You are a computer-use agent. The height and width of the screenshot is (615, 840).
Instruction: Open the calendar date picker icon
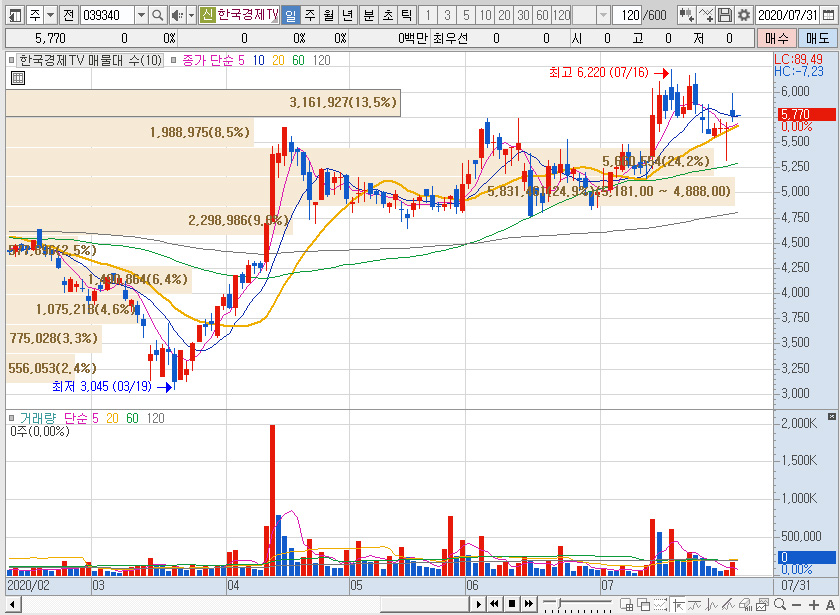[828, 15]
